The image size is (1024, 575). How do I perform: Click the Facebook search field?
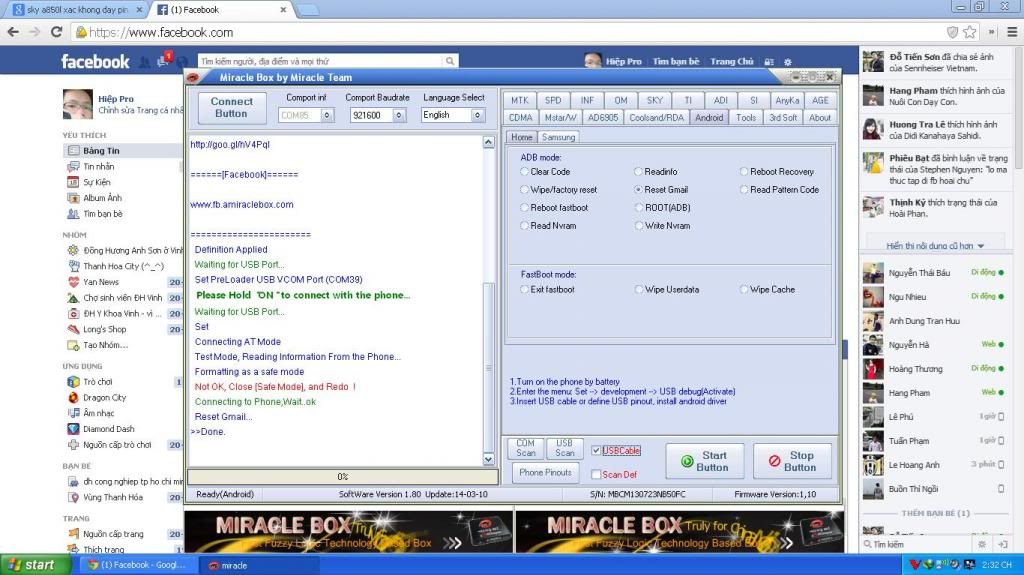[320, 61]
